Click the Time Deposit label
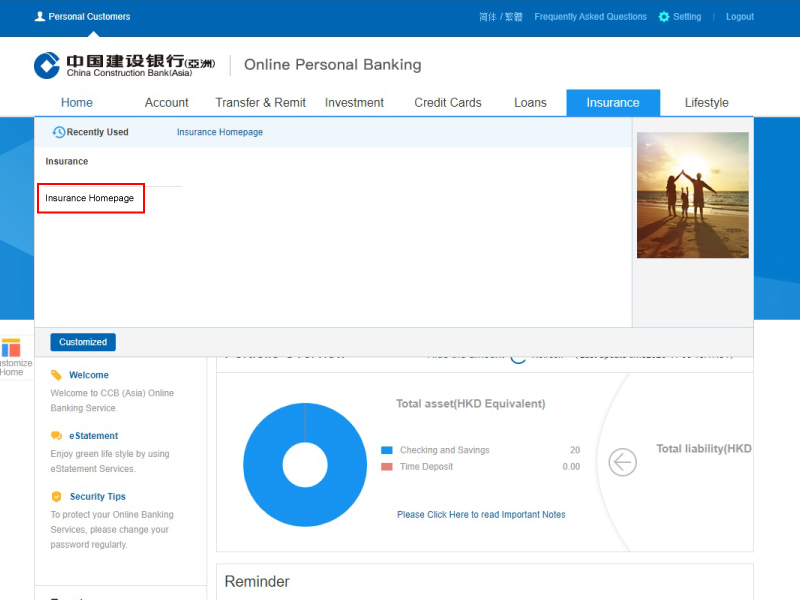 (x=426, y=467)
